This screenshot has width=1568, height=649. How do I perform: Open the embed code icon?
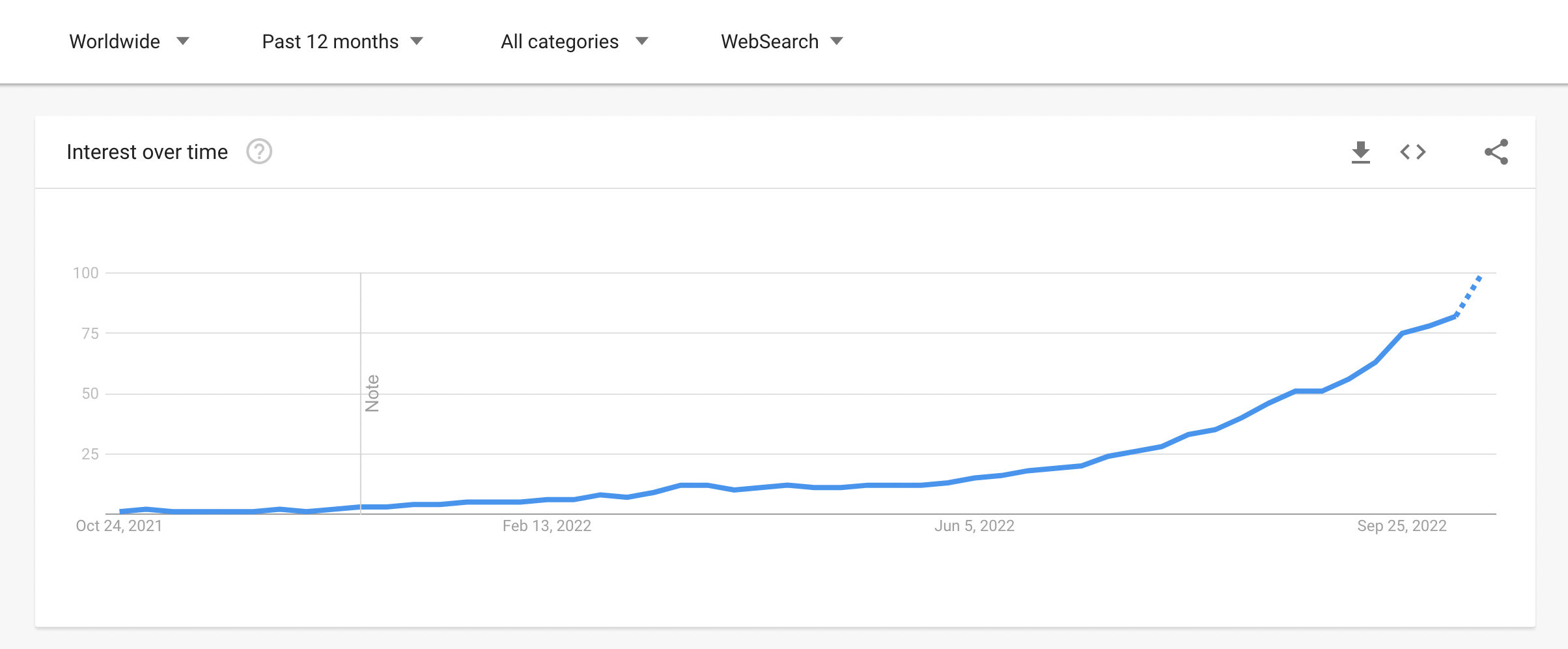pyautogui.click(x=1413, y=152)
